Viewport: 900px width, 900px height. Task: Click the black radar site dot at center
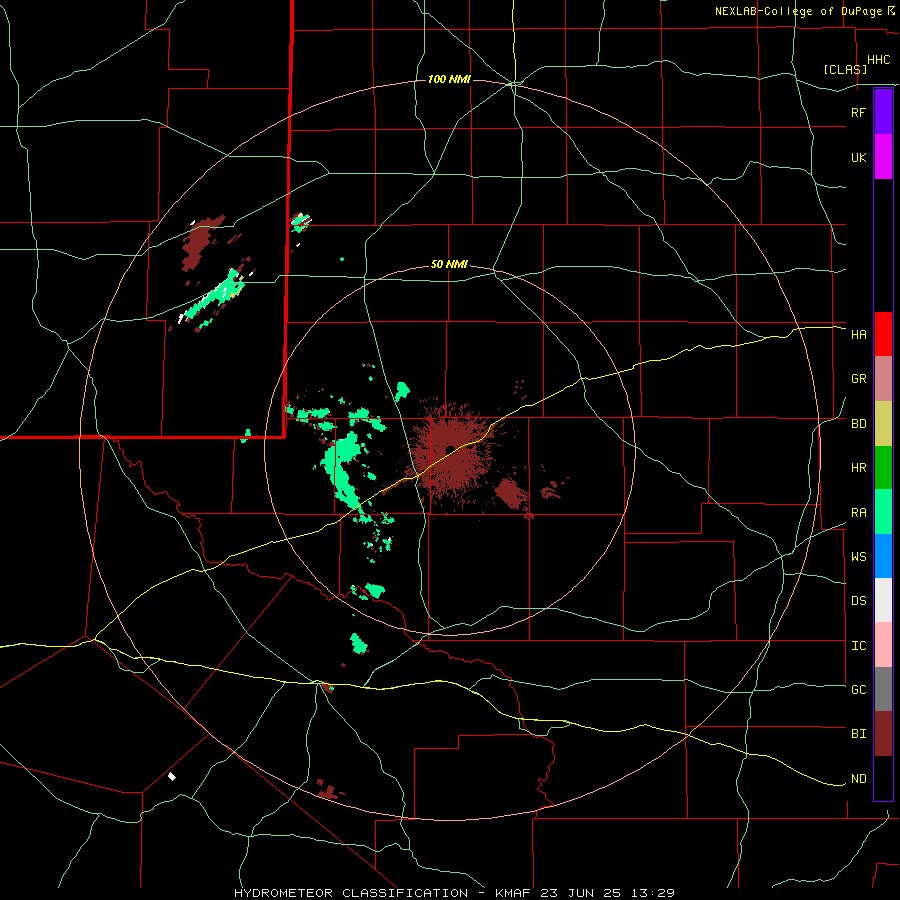coord(450,449)
